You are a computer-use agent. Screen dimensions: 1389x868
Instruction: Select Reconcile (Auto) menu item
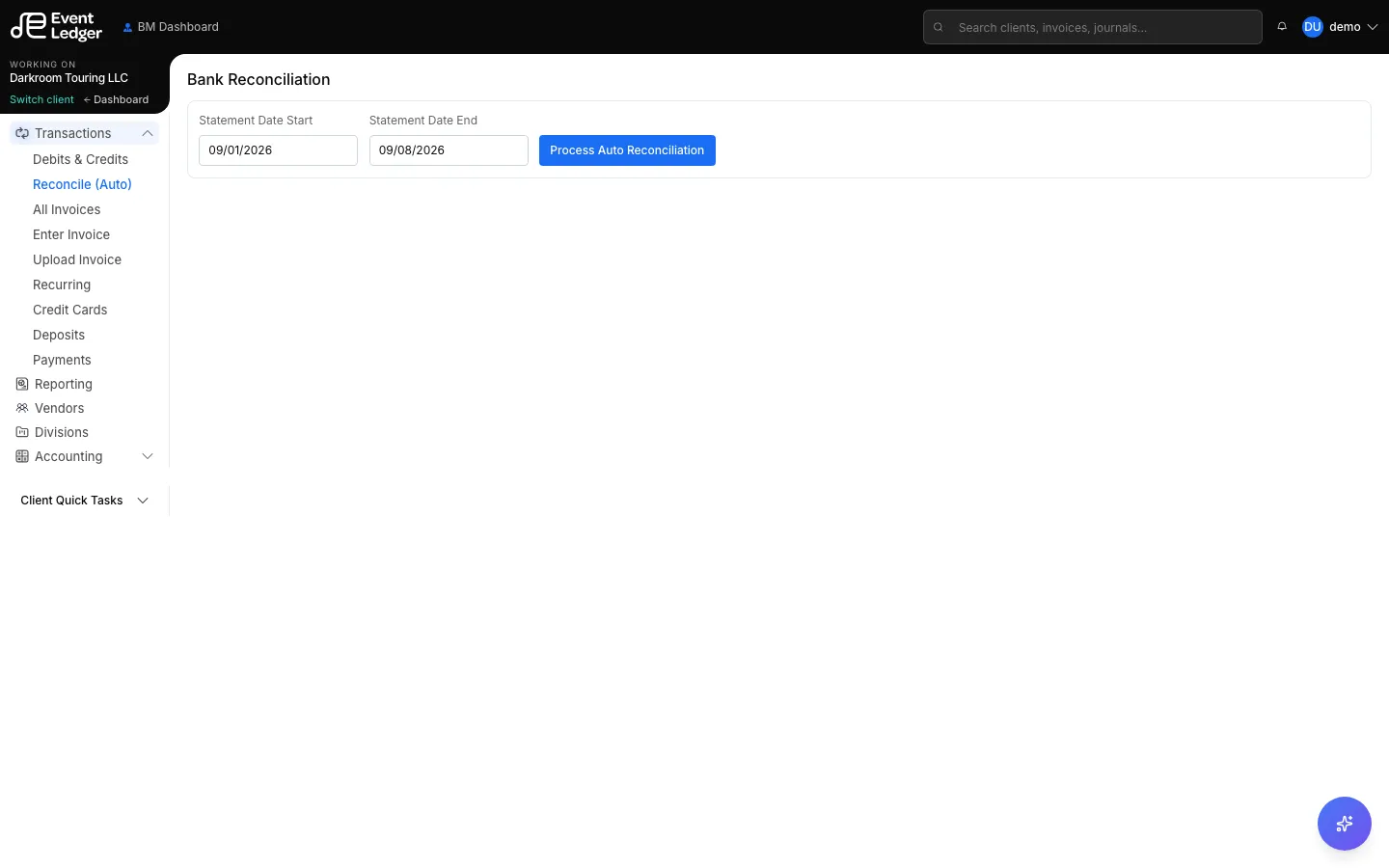click(x=82, y=184)
